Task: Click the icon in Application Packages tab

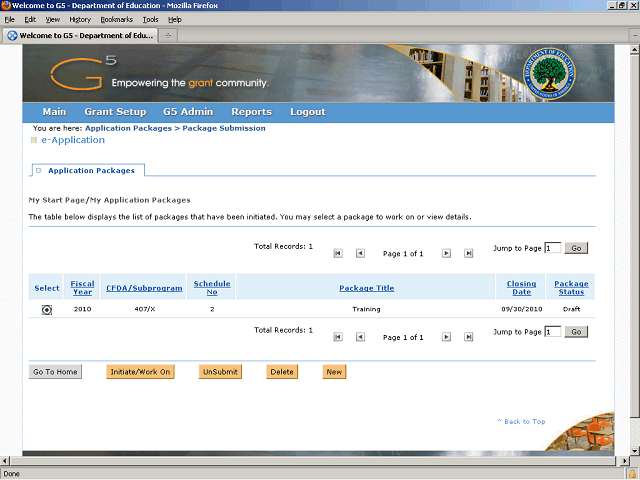Action: (x=39, y=171)
